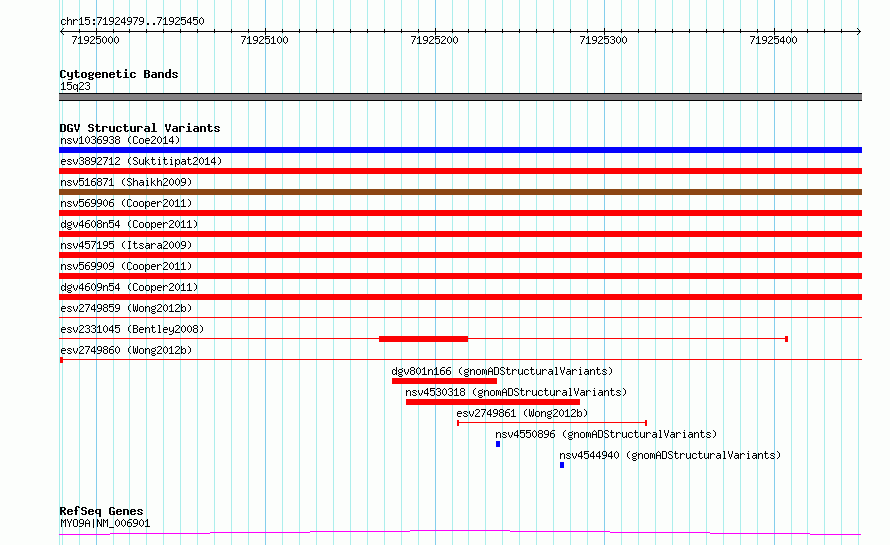This screenshot has height=545, width=890.
Task: Open the esv2331045 (Bentley2008) entry
Action: [132, 329]
